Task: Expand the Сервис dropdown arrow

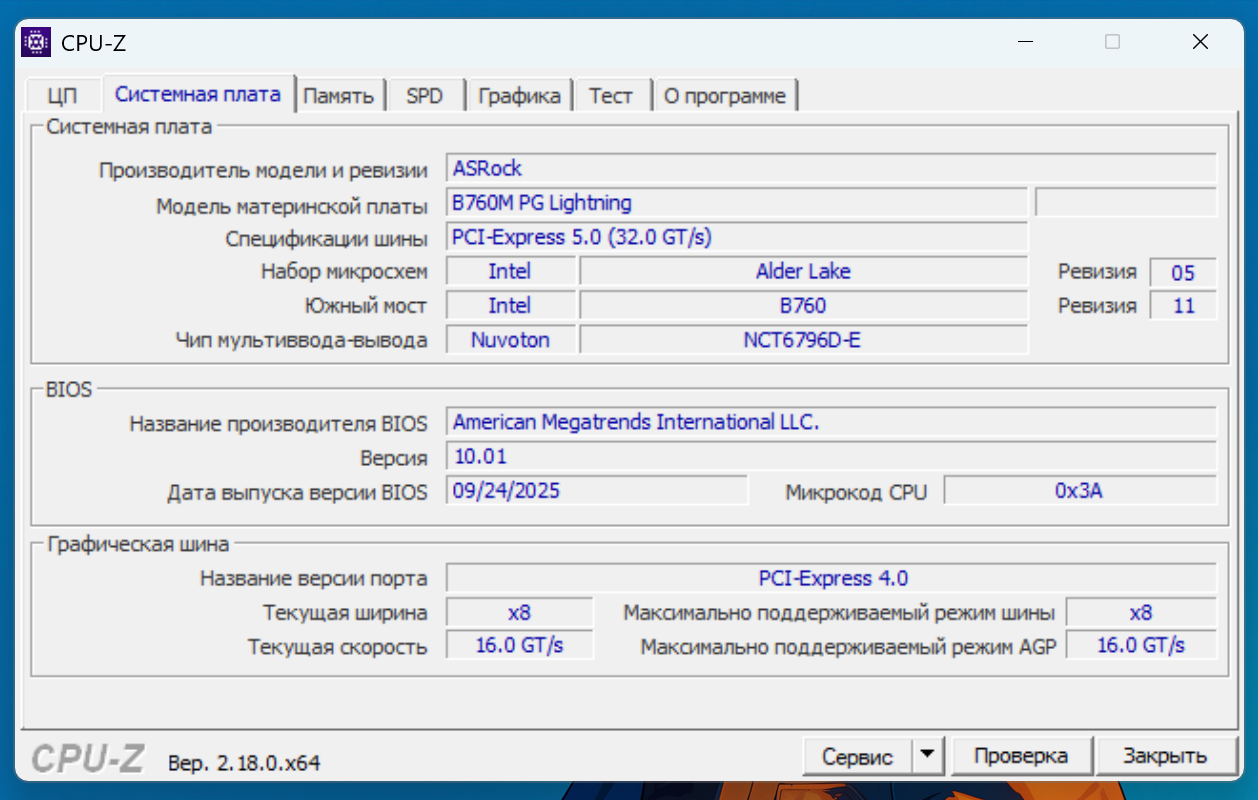Action: point(928,756)
